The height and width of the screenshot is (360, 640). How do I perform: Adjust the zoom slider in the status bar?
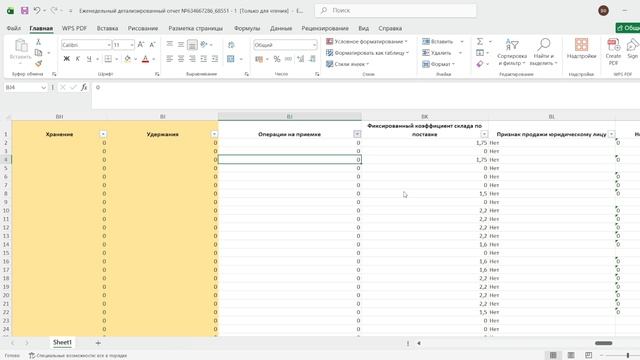tap(628, 356)
